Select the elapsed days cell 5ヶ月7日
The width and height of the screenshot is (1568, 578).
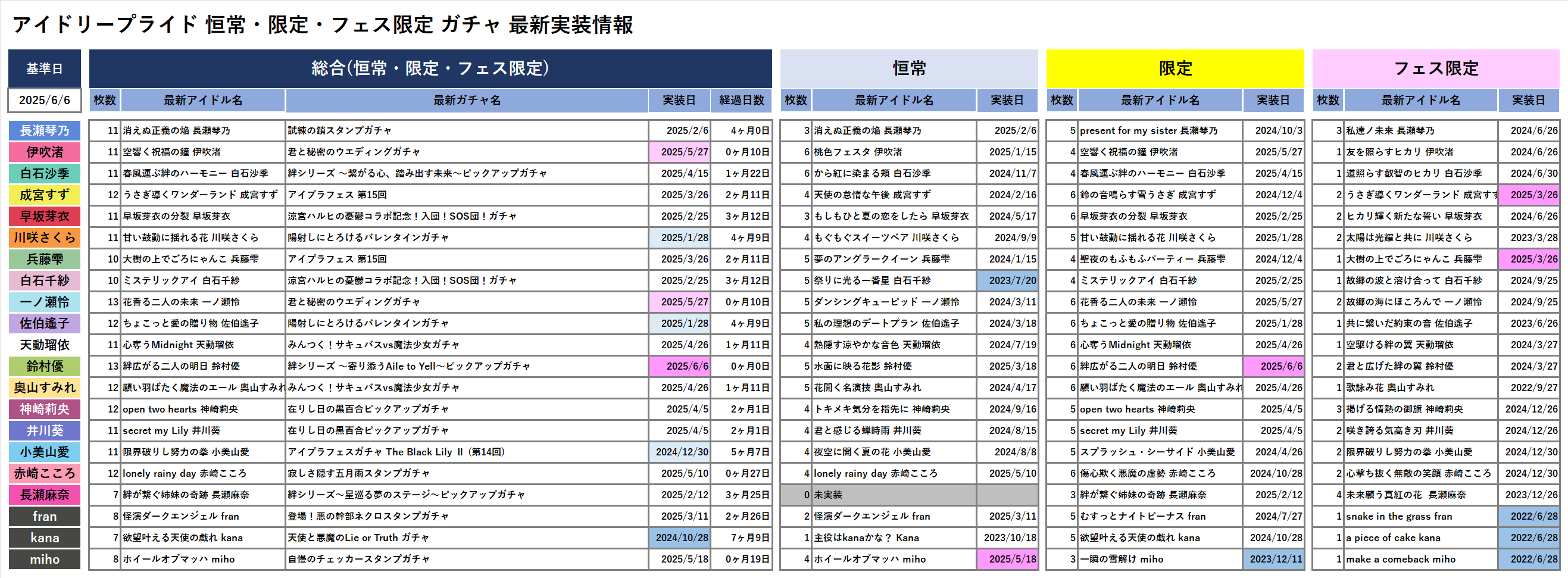(x=741, y=452)
